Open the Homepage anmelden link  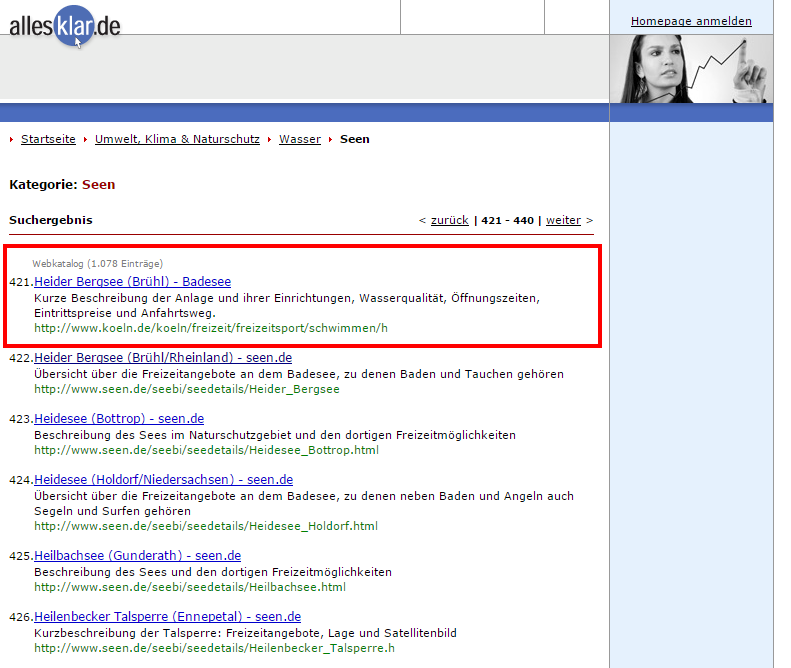(691, 21)
